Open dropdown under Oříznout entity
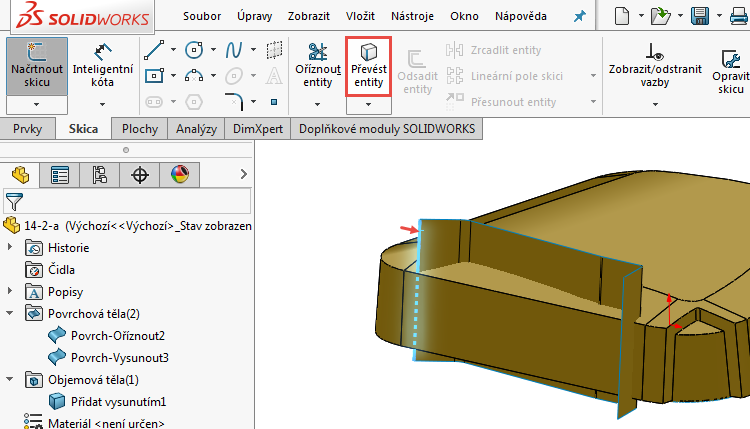This screenshot has height=429, width=750. coord(318,104)
